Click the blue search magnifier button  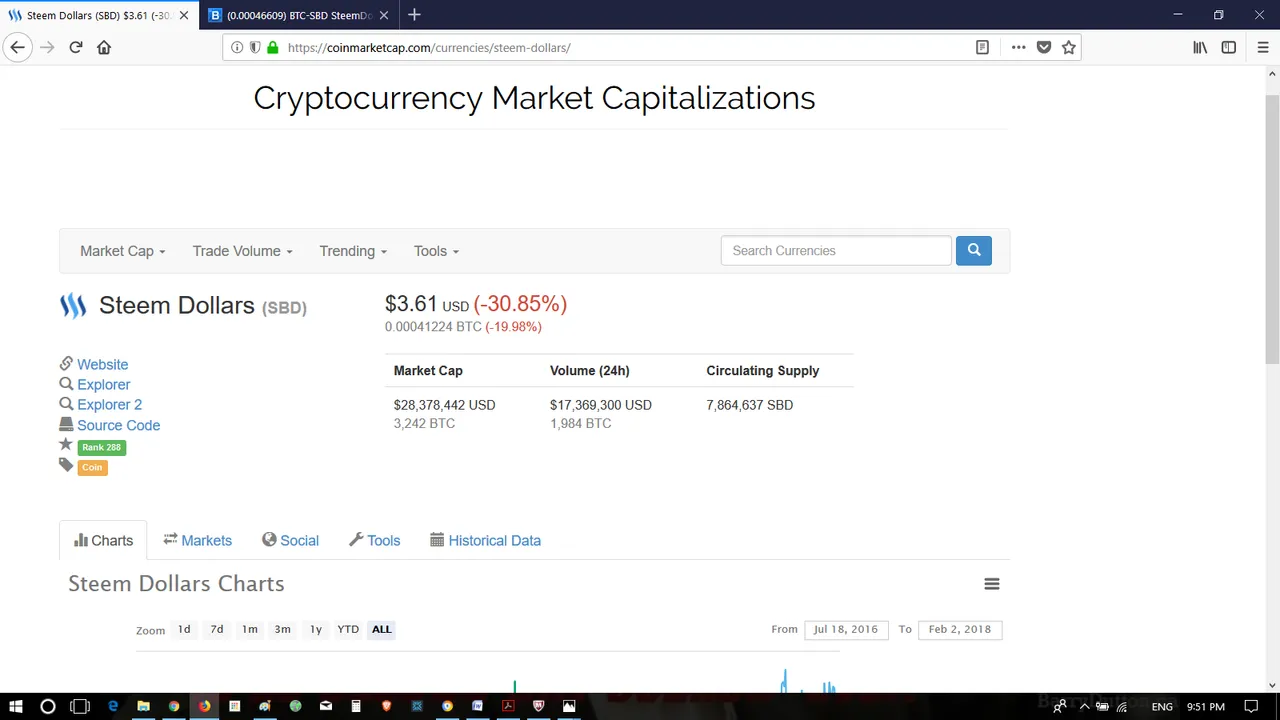click(x=973, y=250)
